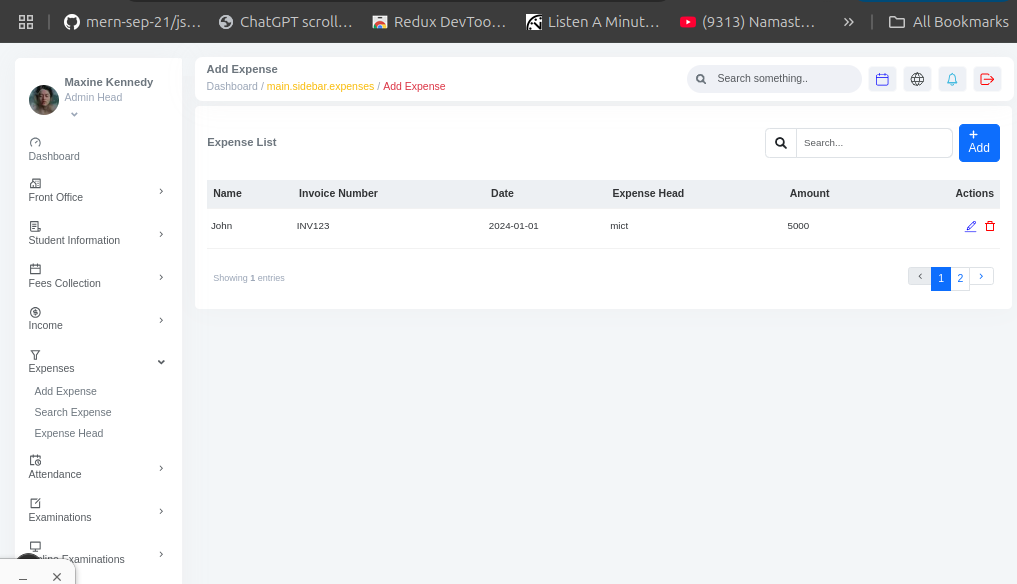The height and width of the screenshot is (584, 1017).
Task: Expand the Front Office sidebar menu
Action: coord(161,190)
